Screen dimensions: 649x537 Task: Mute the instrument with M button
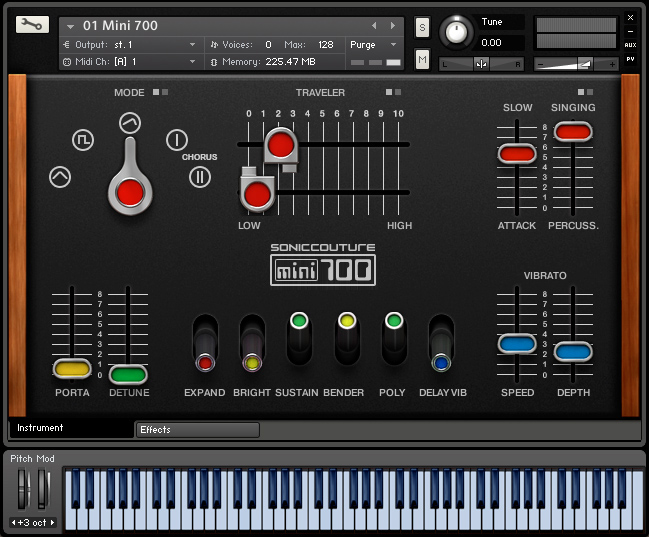pos(422,61)
